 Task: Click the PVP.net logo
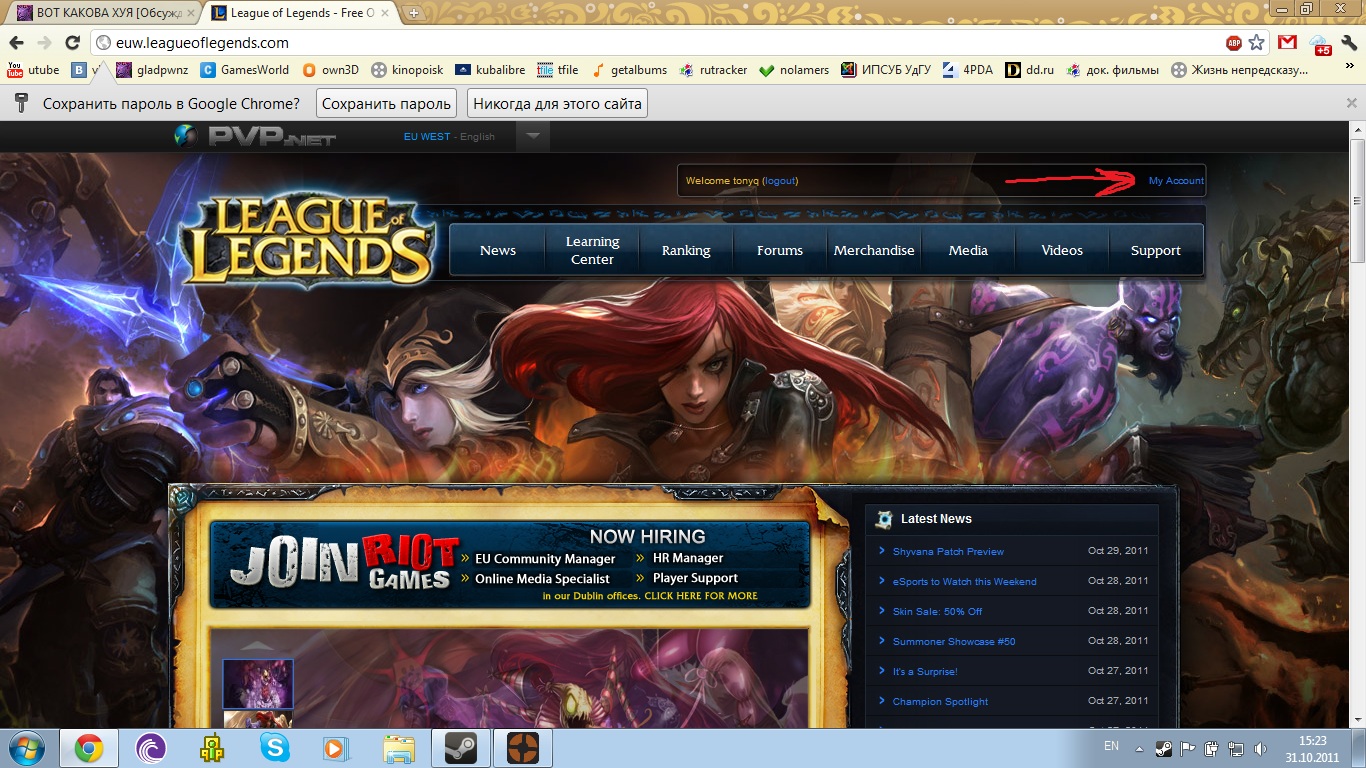click(x=256, y=136)
